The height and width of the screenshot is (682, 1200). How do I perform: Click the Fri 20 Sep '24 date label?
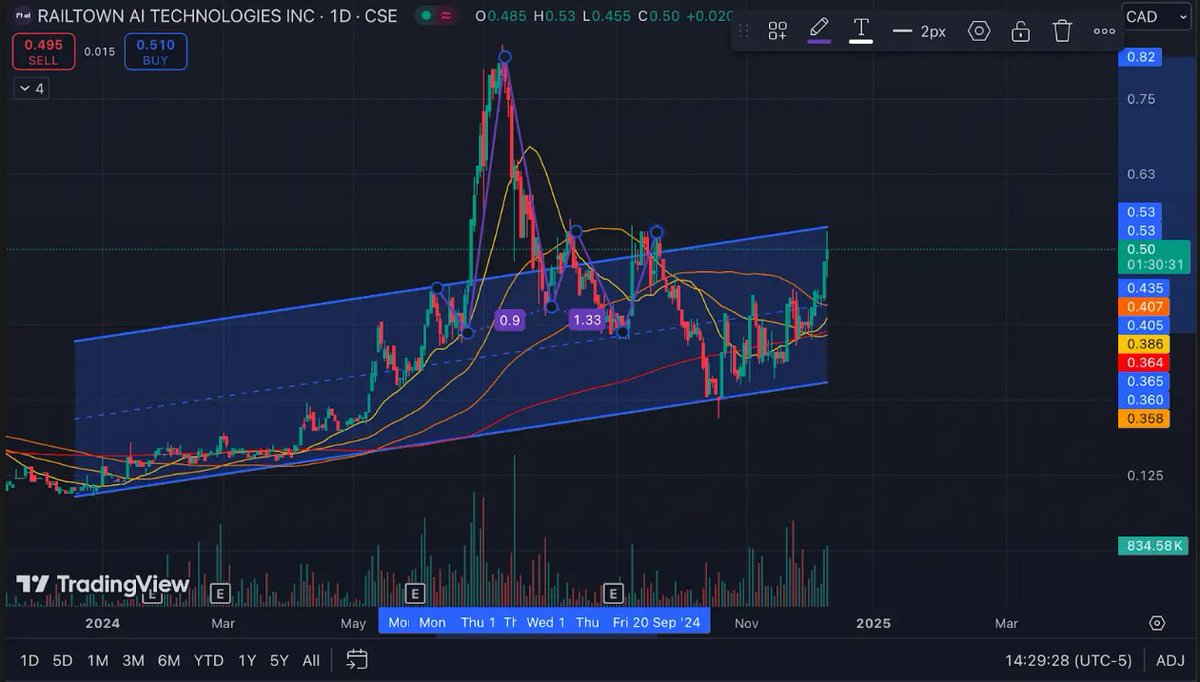[657, 622]
